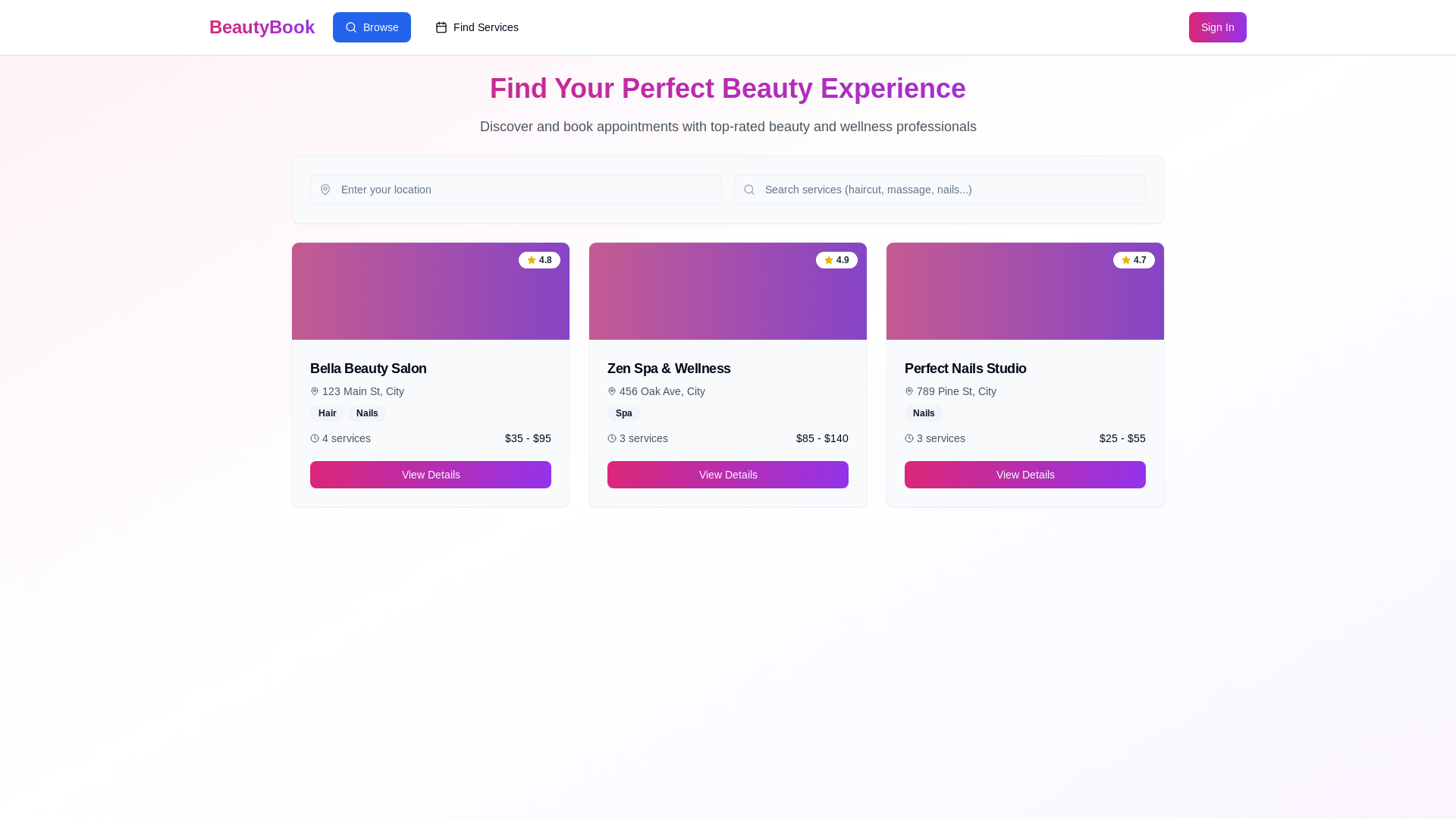Click the BeautyBook logo
This screenshot has height=819, width=1456.
(262, 27)
